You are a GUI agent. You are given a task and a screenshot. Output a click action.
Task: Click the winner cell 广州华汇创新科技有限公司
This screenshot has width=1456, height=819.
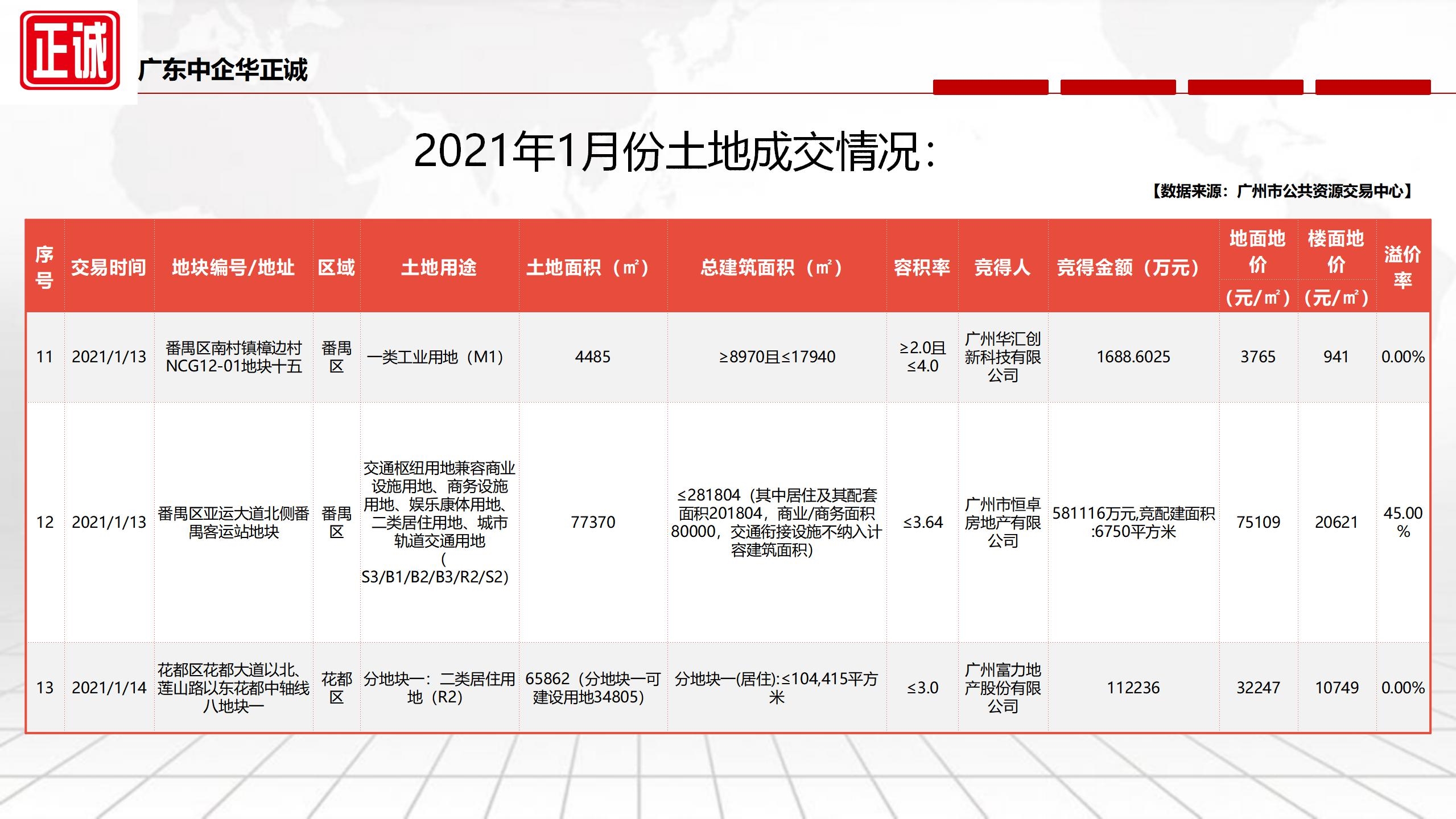coord(1003,357)
